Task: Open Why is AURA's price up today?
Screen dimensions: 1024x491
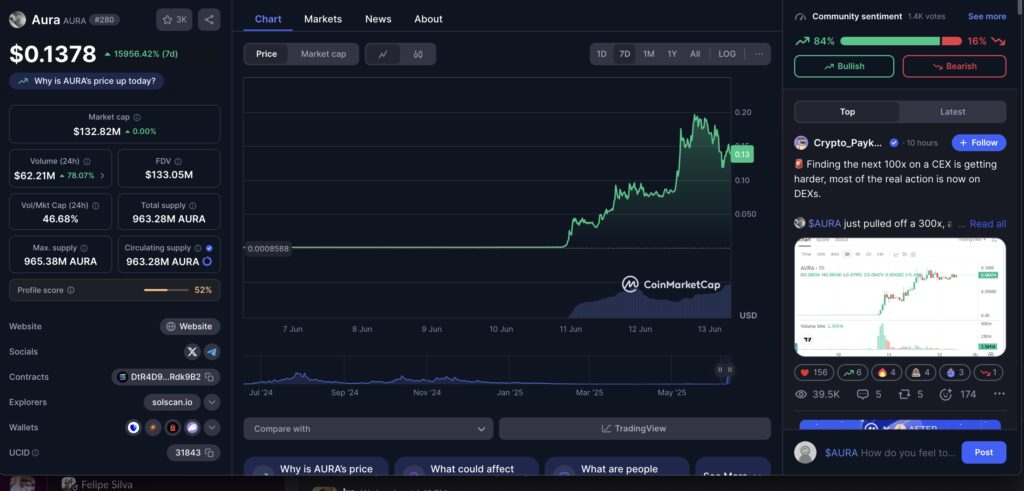Action: point(87,81)
